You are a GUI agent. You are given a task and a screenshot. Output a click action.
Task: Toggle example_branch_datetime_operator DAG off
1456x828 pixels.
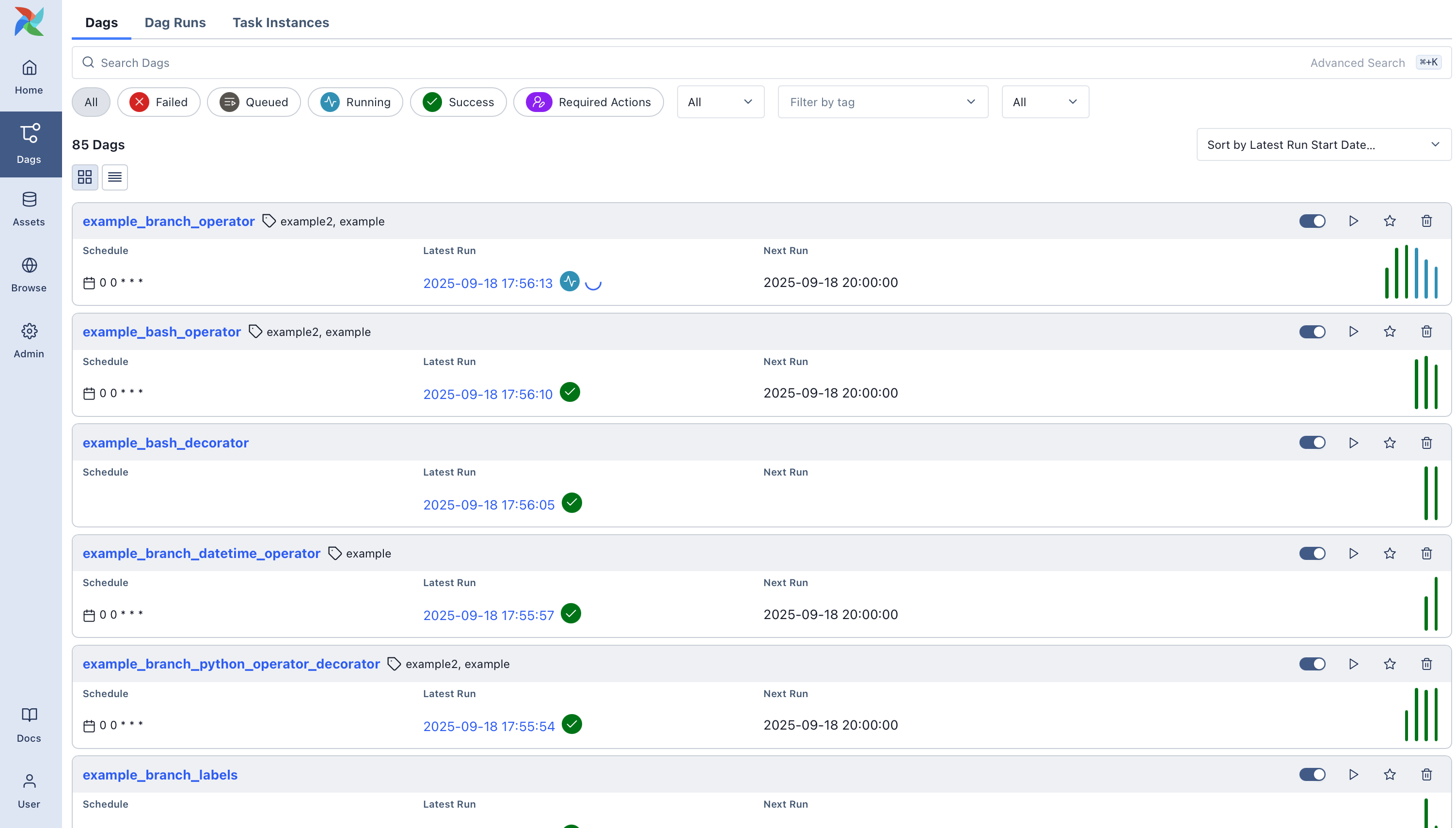[x=1312, y=553]
